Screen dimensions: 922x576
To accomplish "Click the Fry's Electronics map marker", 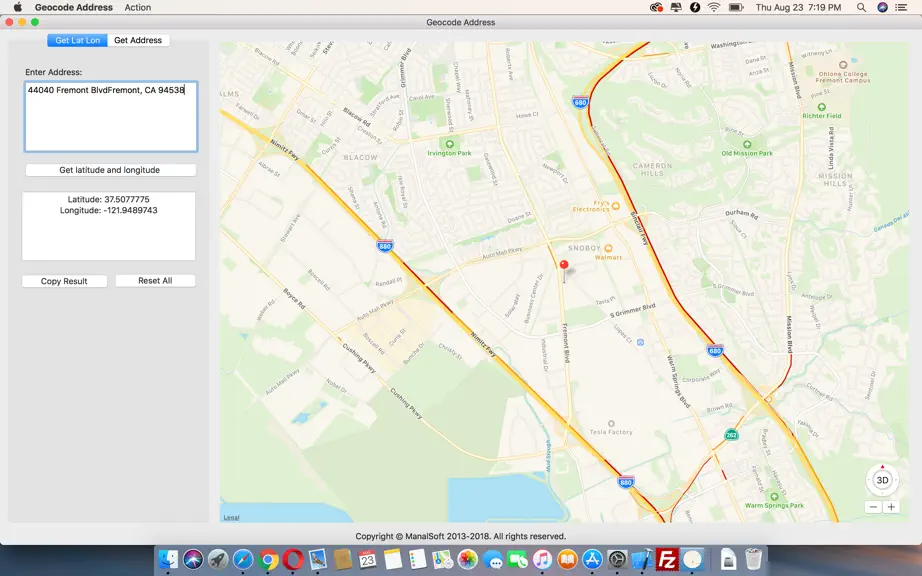I will (x=616, y=206).
